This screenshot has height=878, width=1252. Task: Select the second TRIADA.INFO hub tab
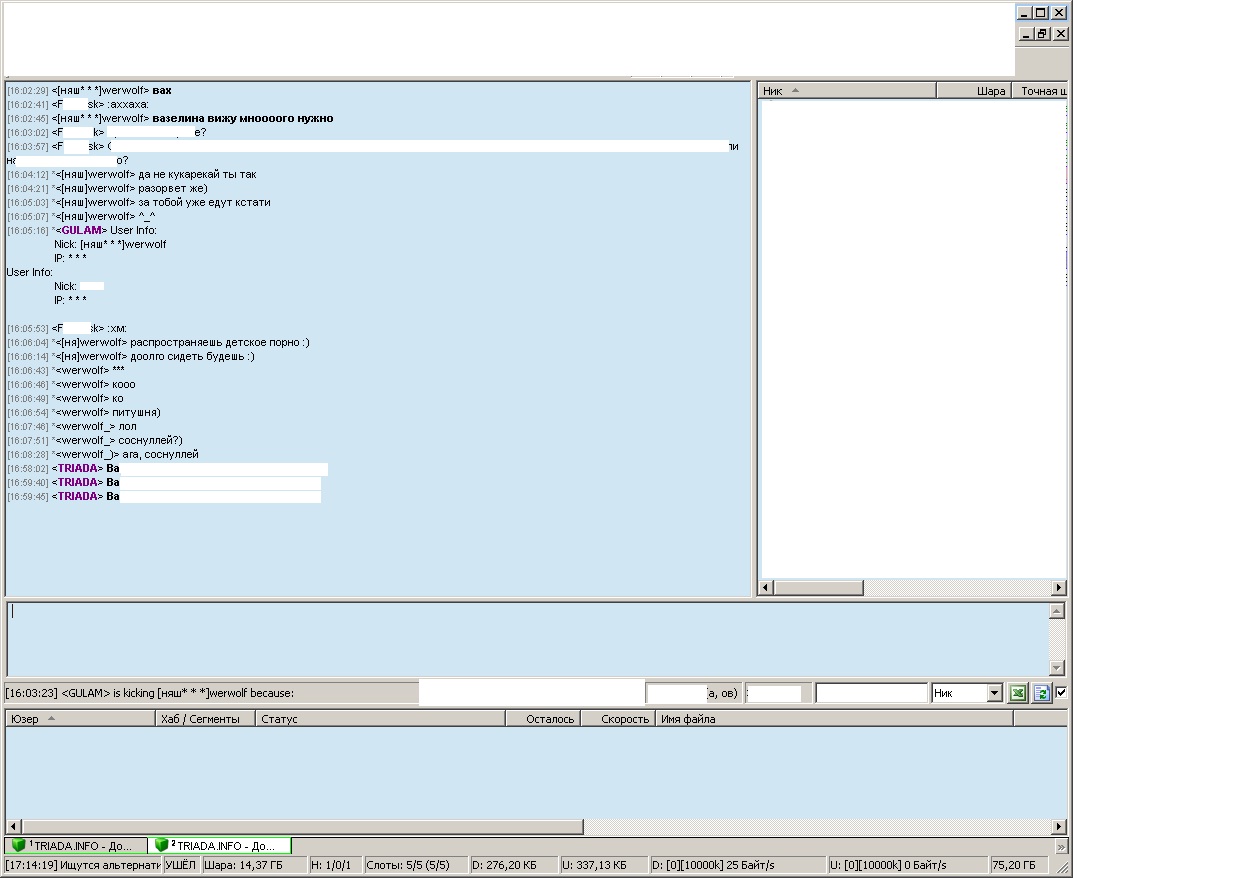tap(220, 846)
